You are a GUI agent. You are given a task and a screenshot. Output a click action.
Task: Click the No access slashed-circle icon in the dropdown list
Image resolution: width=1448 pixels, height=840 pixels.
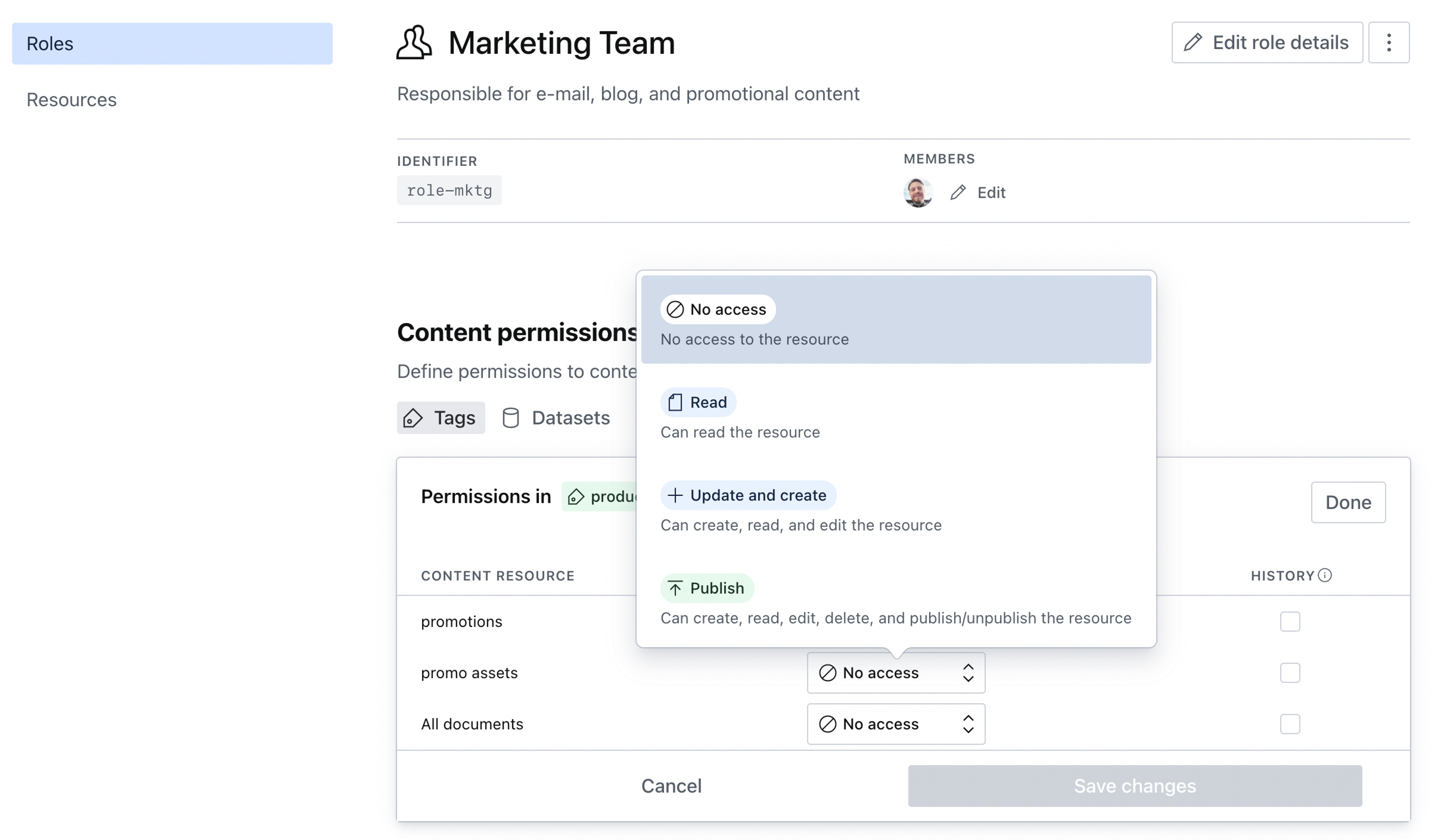coord(675,309)
